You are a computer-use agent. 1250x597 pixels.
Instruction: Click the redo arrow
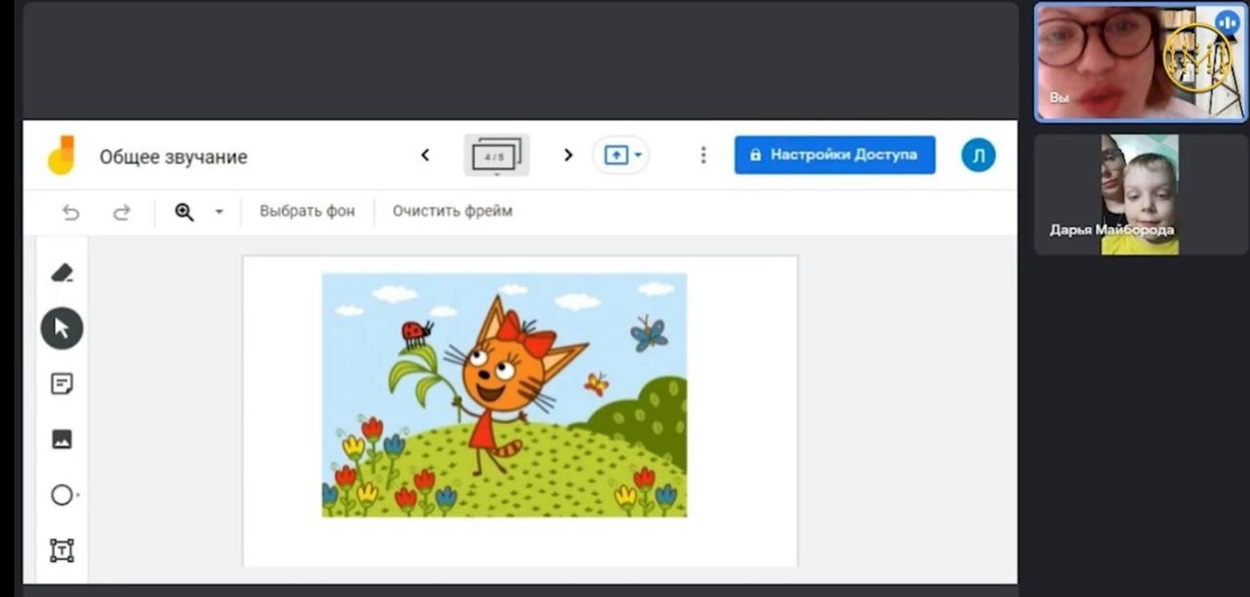[121, 212]
